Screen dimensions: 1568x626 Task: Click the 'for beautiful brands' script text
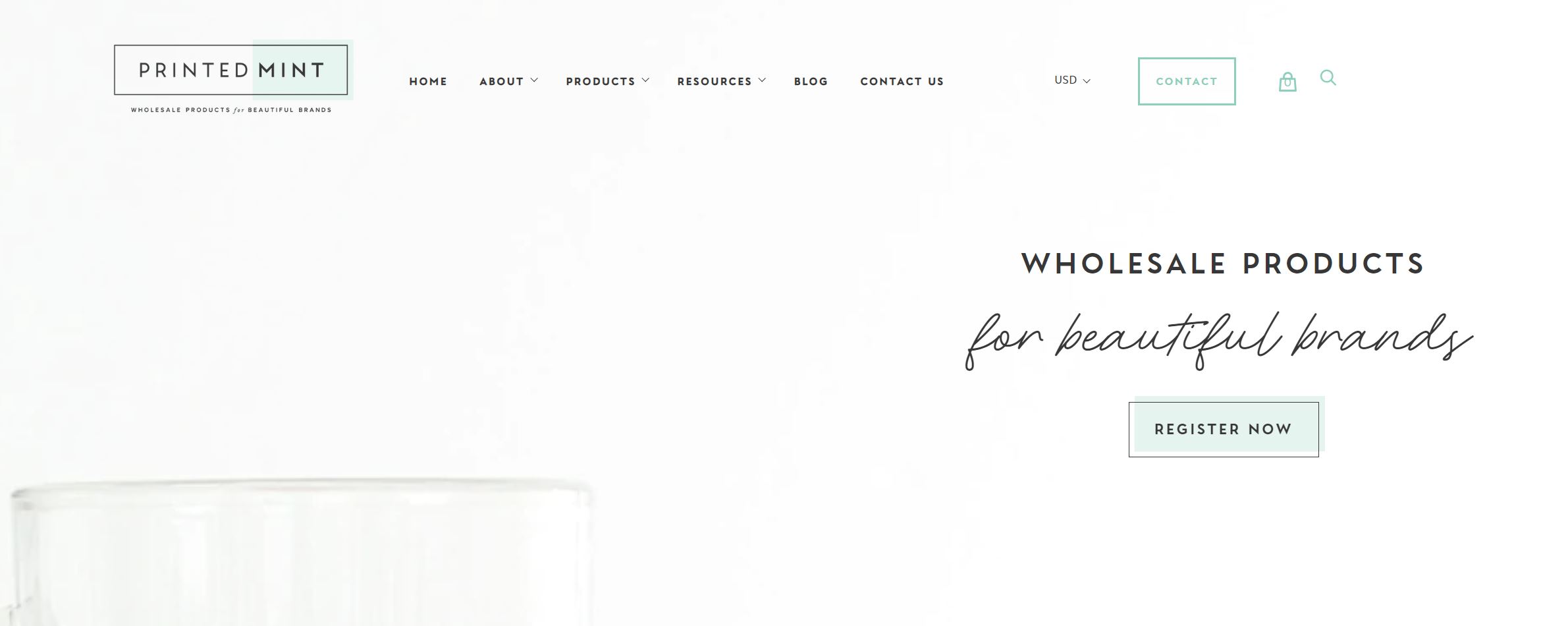coord(1218,341)
